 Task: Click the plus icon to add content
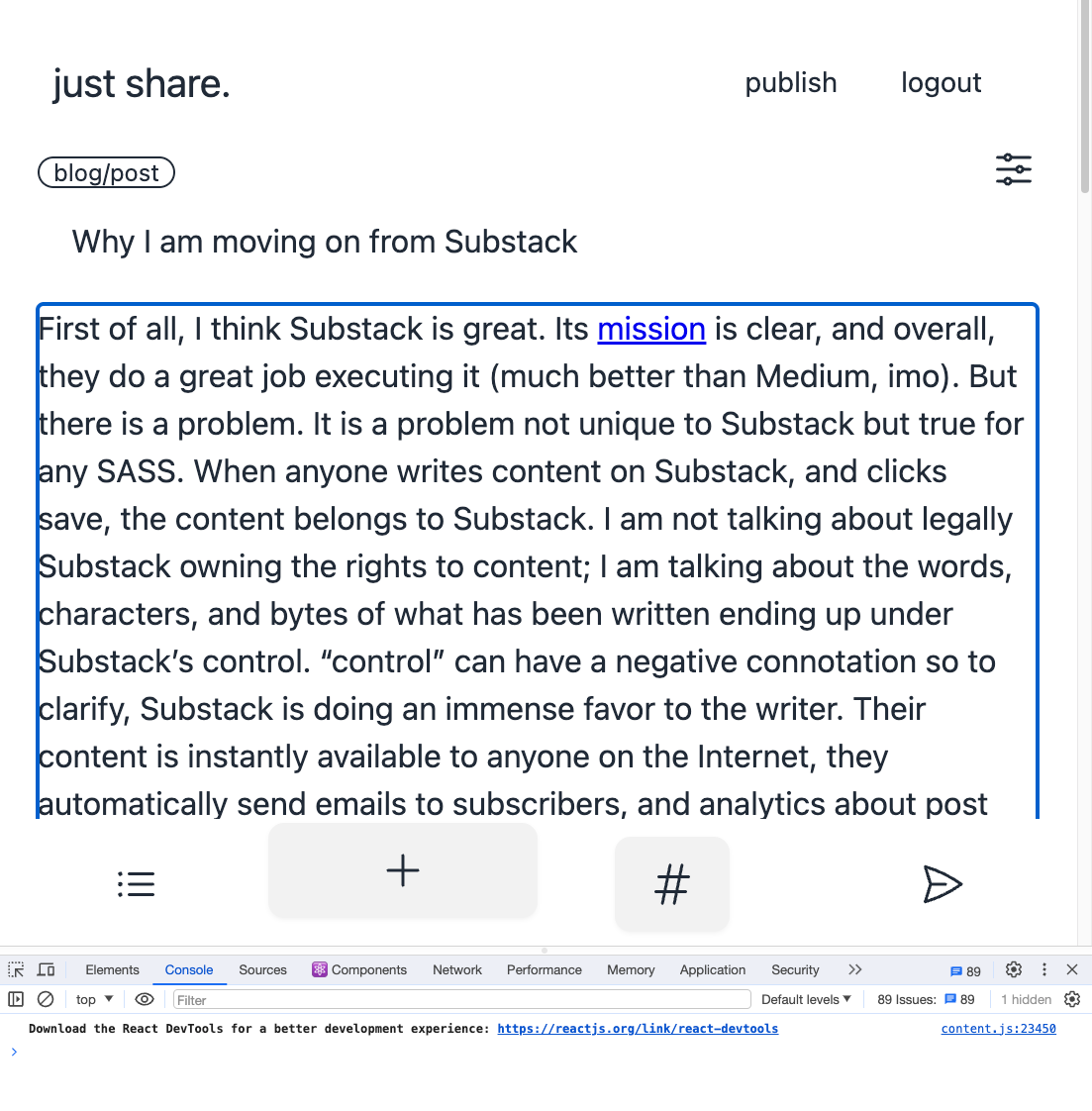tap(402, 870)
